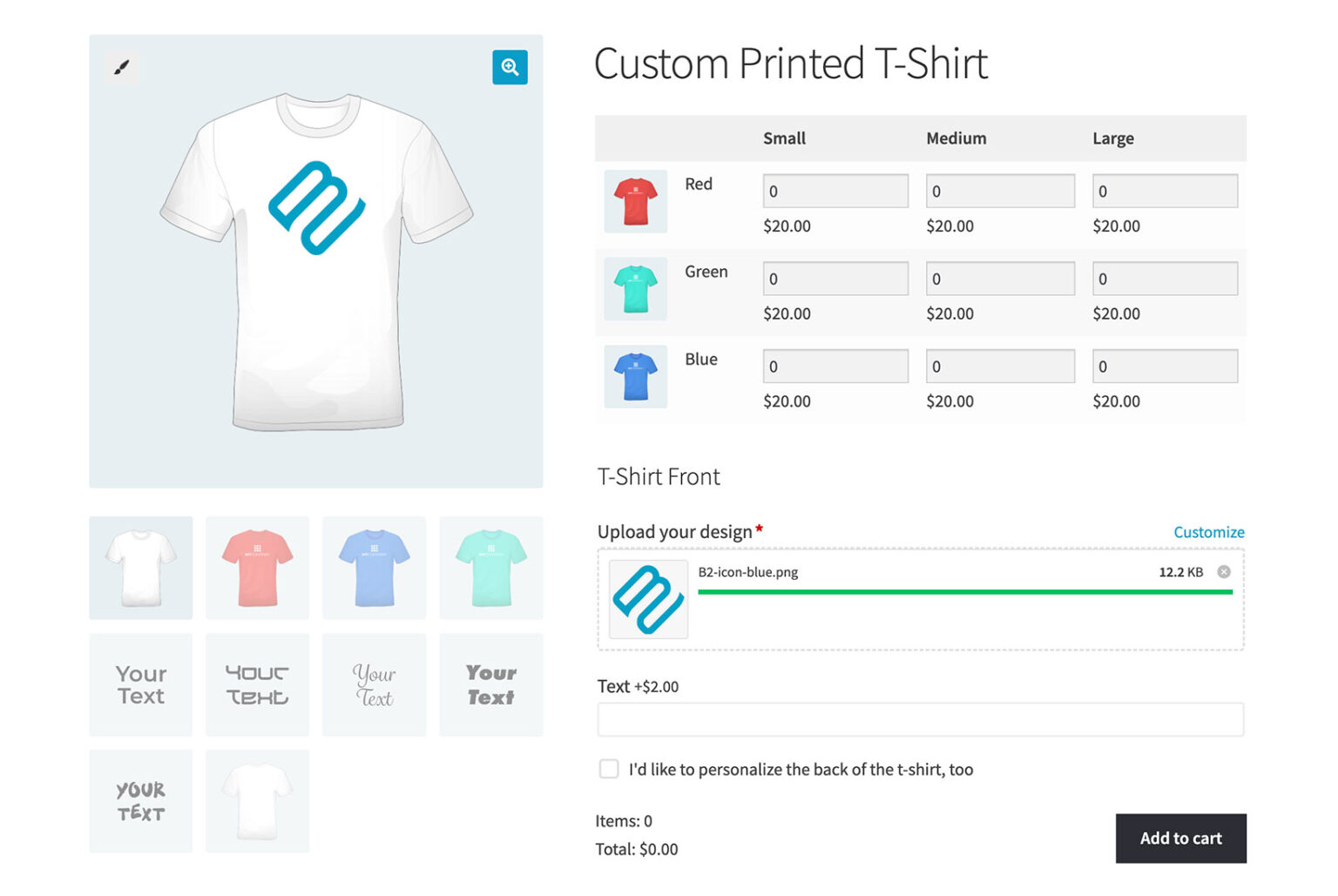Enable personalizing the back of the t-shirt
The image size is (1338, 896).
(609, 769)
